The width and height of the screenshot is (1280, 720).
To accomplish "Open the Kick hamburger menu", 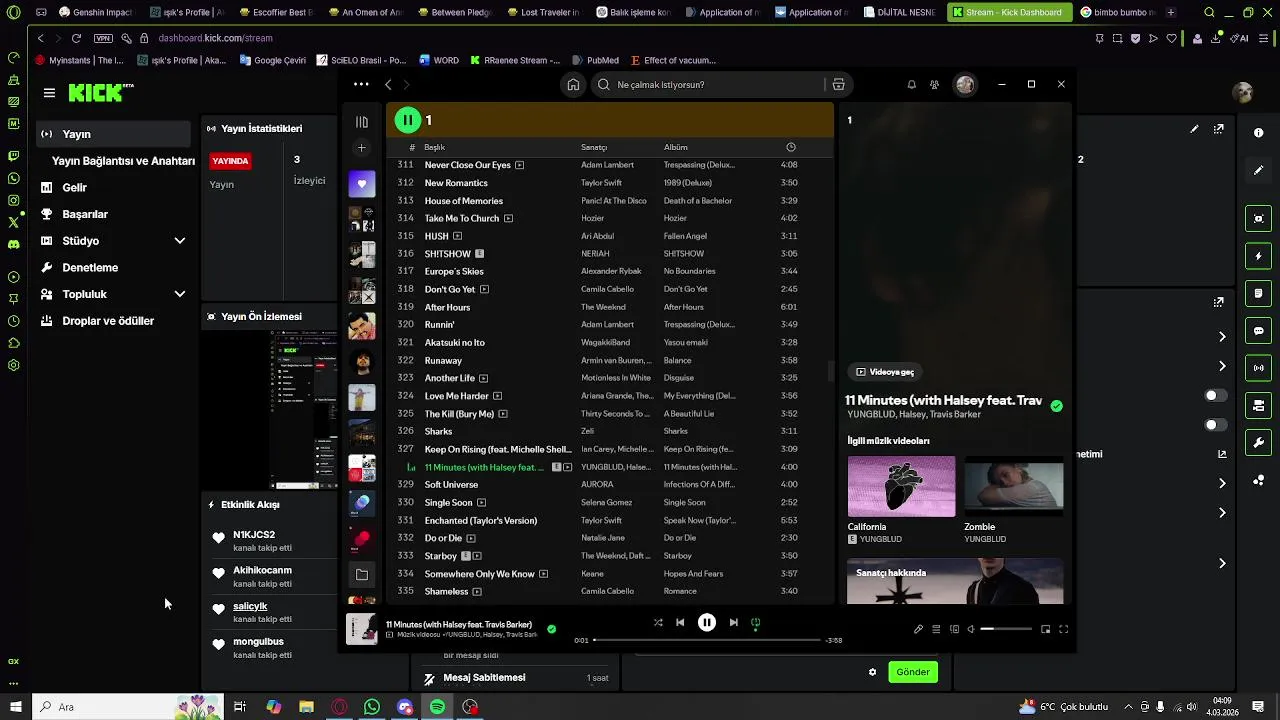I will 49,93.
